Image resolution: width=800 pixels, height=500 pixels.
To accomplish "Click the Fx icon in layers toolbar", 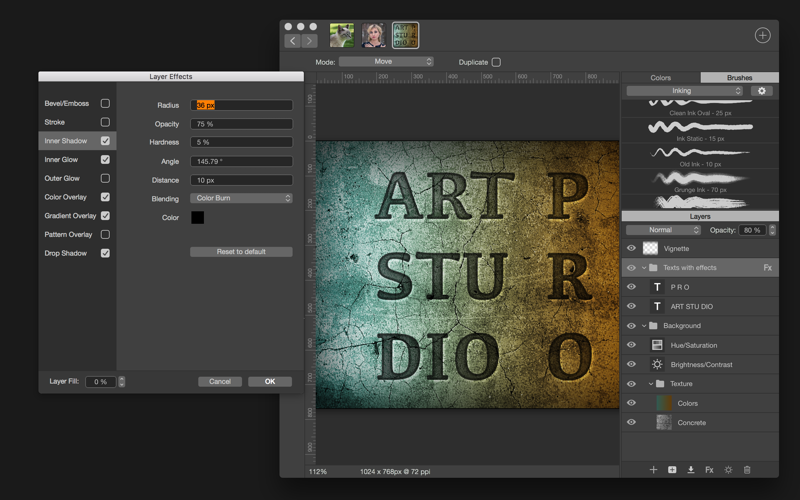I will [709, 469].
